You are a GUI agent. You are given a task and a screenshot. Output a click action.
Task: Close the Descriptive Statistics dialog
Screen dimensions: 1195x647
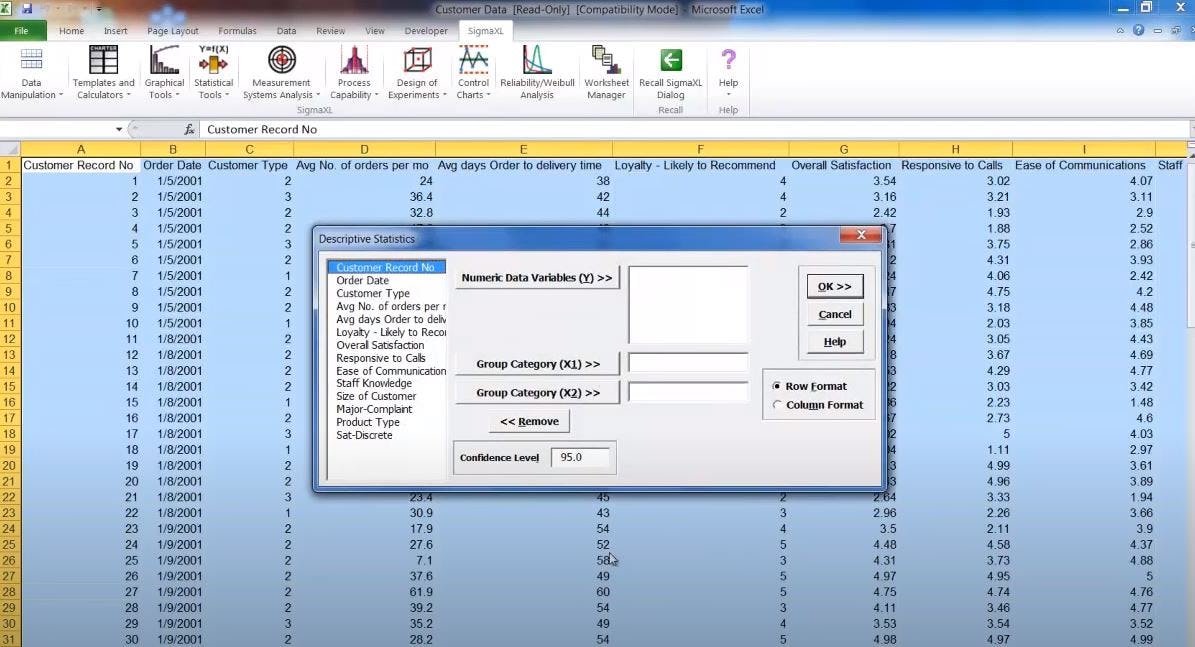(860, 235)
